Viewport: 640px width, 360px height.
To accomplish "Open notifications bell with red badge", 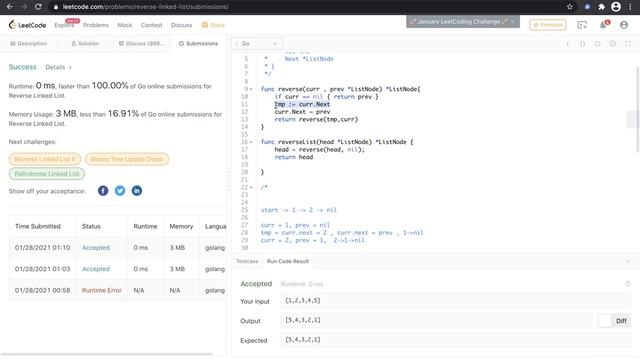I will click(x=604, y=25).
